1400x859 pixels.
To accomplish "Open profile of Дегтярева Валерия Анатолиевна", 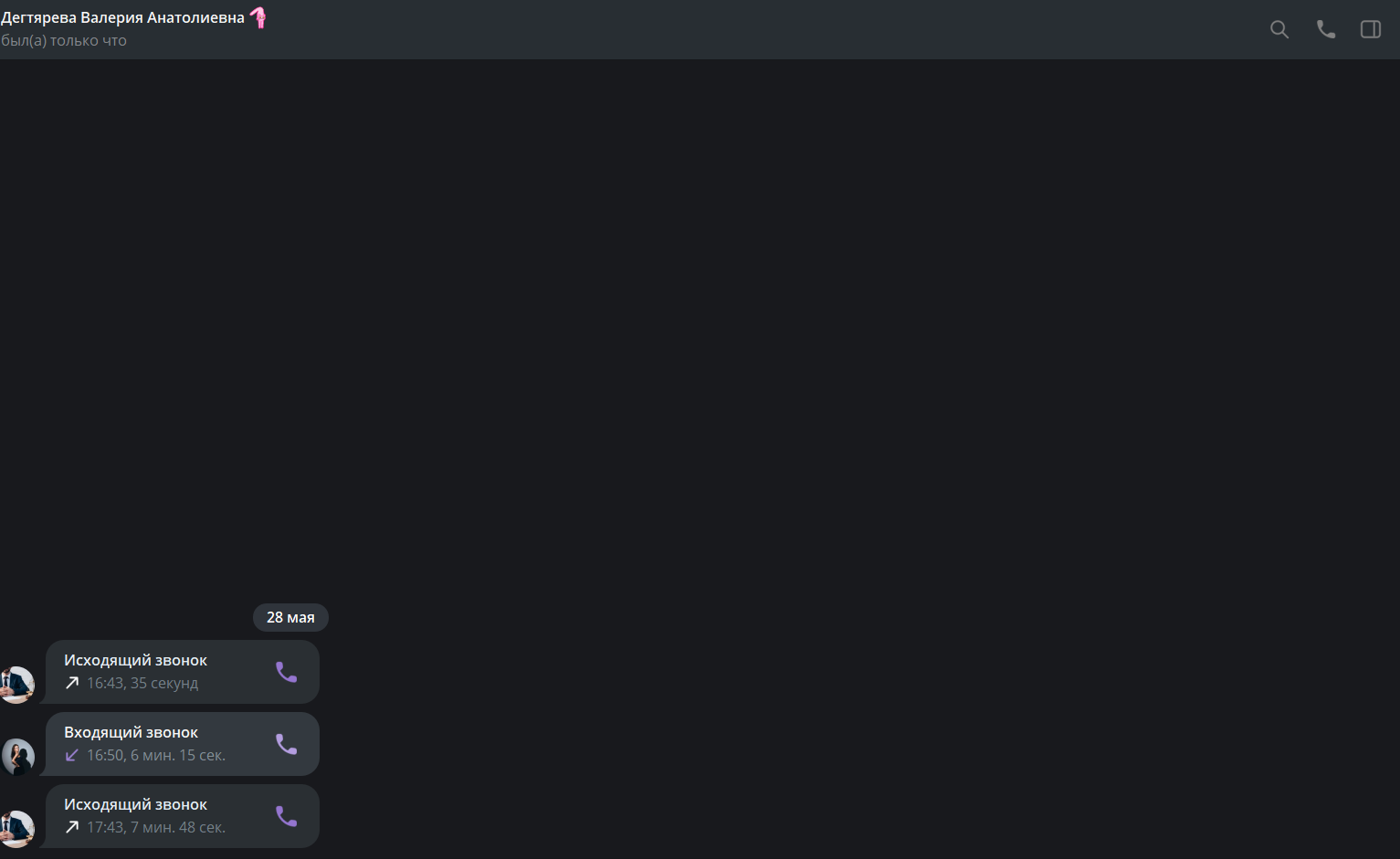I will 122,17.
